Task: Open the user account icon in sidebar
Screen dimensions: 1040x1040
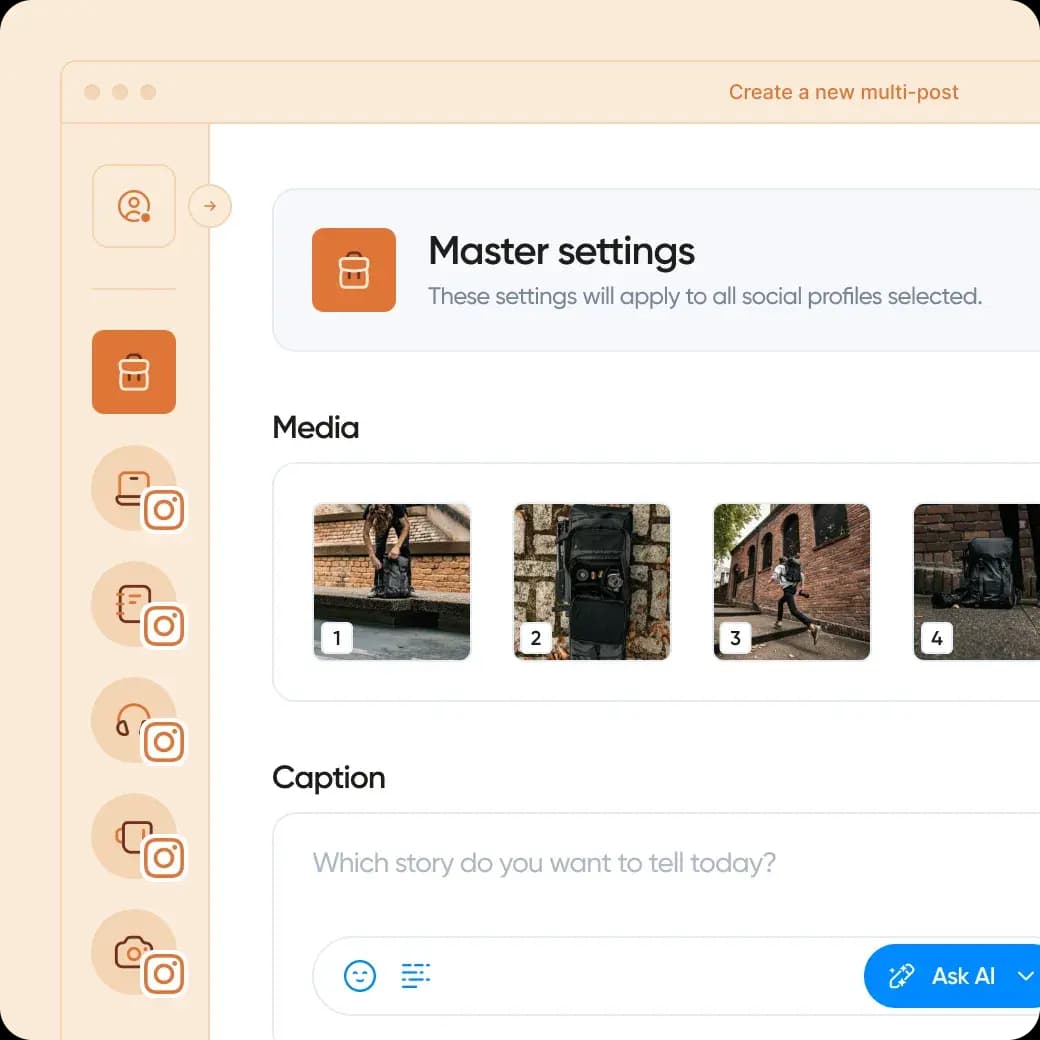Action: pyautogui.click(x=134, y=206)
